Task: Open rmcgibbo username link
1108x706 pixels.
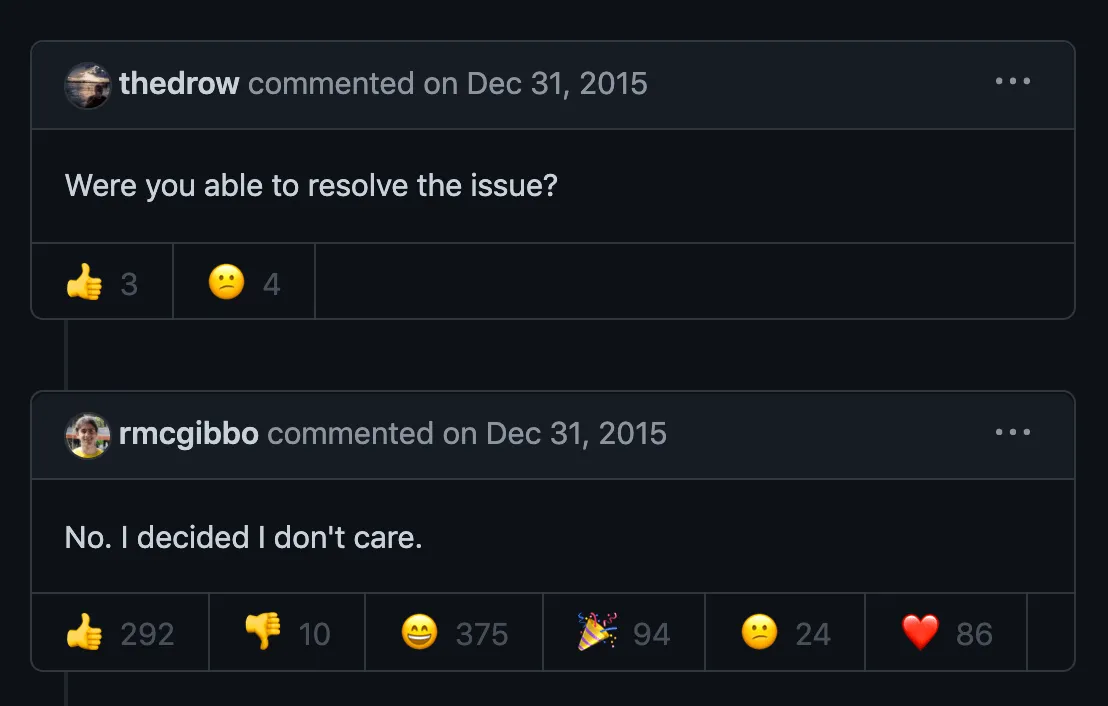Action: [x=189, y=434]
